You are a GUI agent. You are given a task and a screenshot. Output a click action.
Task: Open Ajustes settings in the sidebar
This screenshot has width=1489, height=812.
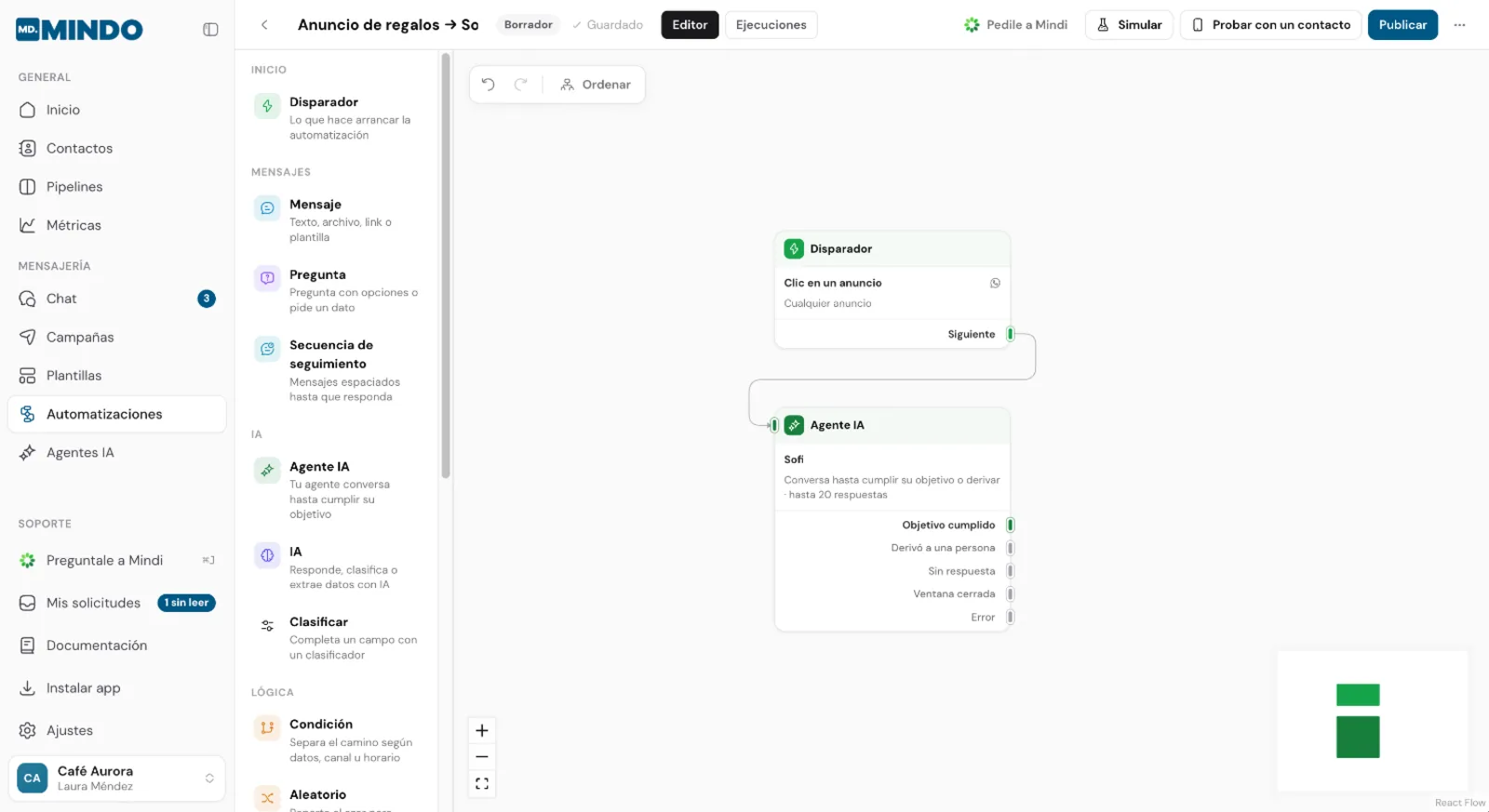117,730
